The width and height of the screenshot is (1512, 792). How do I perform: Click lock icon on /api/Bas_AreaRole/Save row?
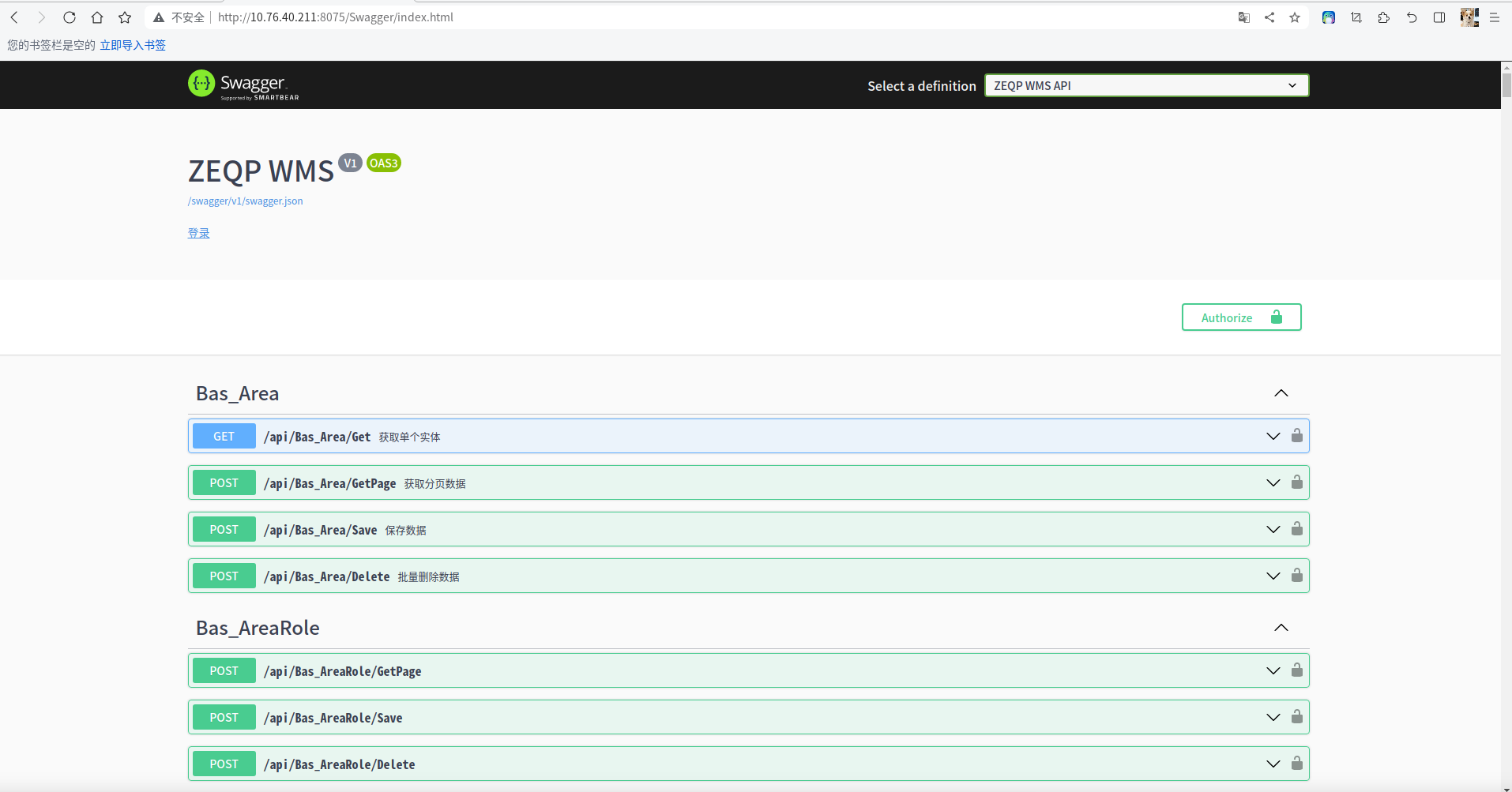1297,717
